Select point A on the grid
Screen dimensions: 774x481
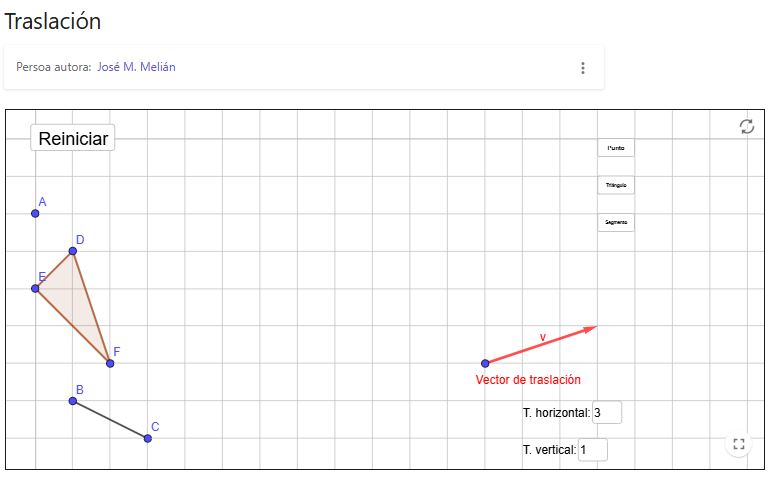pyautogui.click(x=35, y=213)
